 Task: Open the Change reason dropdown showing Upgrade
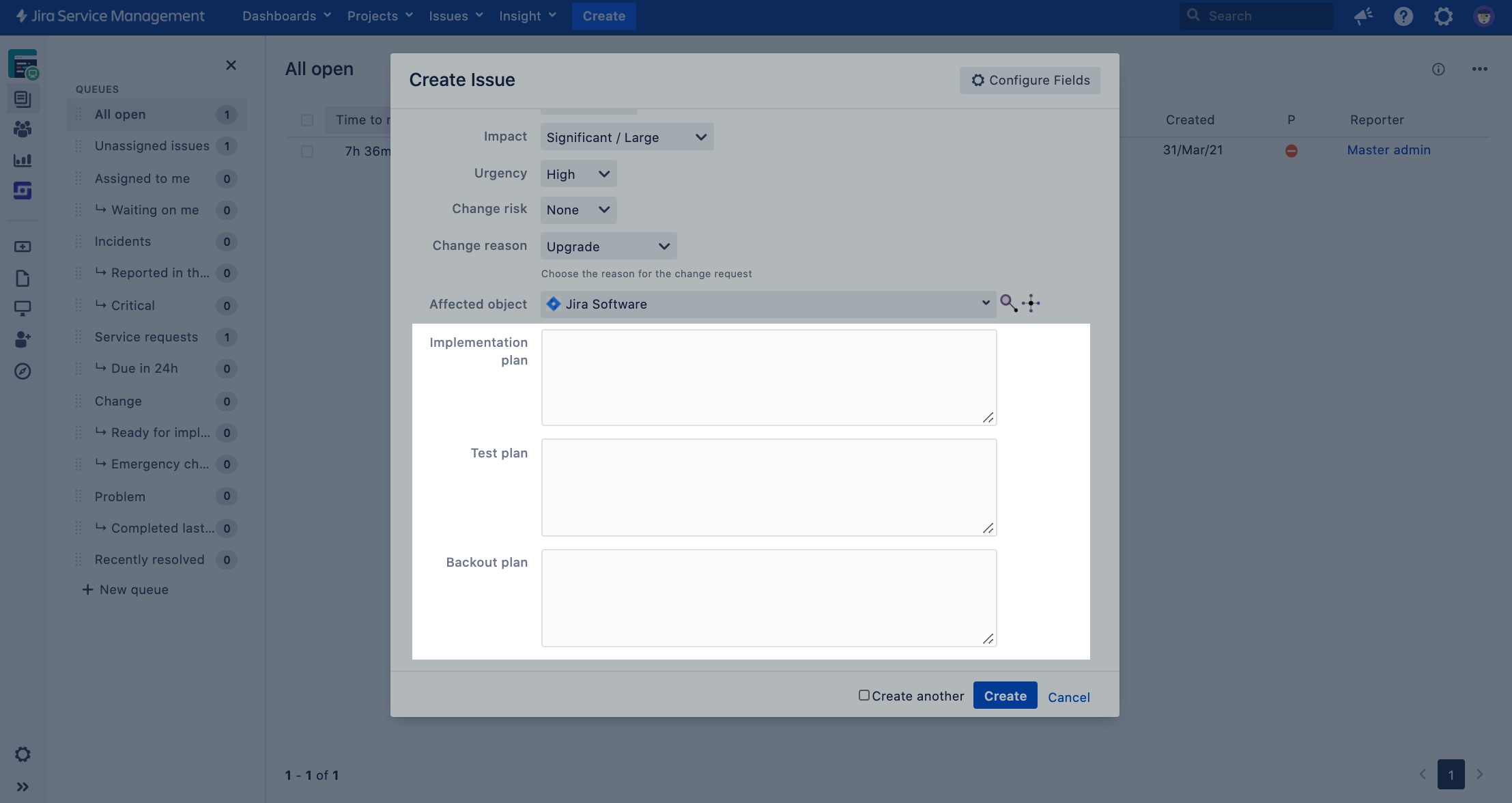pos(608,246)
